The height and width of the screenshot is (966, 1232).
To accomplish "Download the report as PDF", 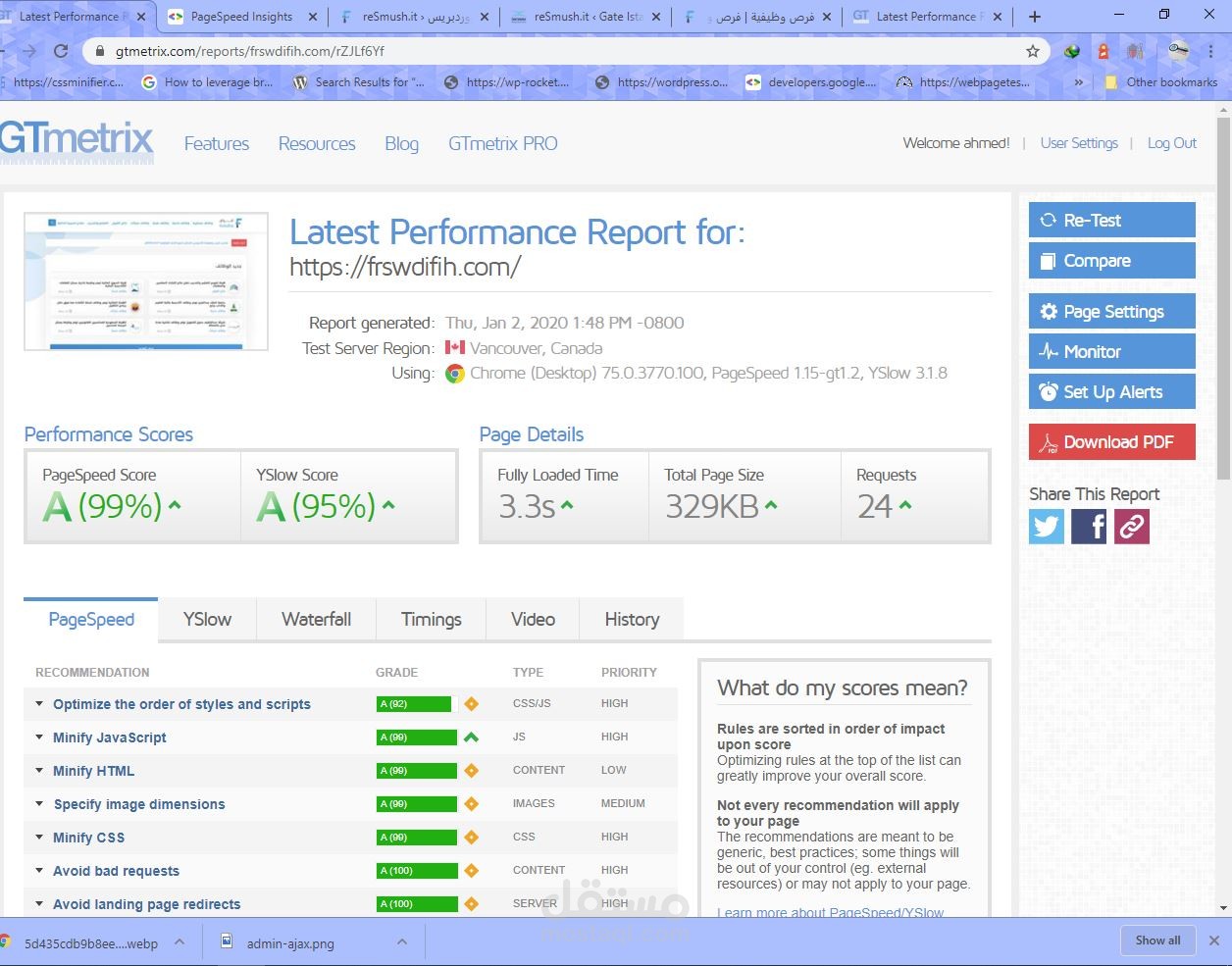I will [x=1111, y=441].
